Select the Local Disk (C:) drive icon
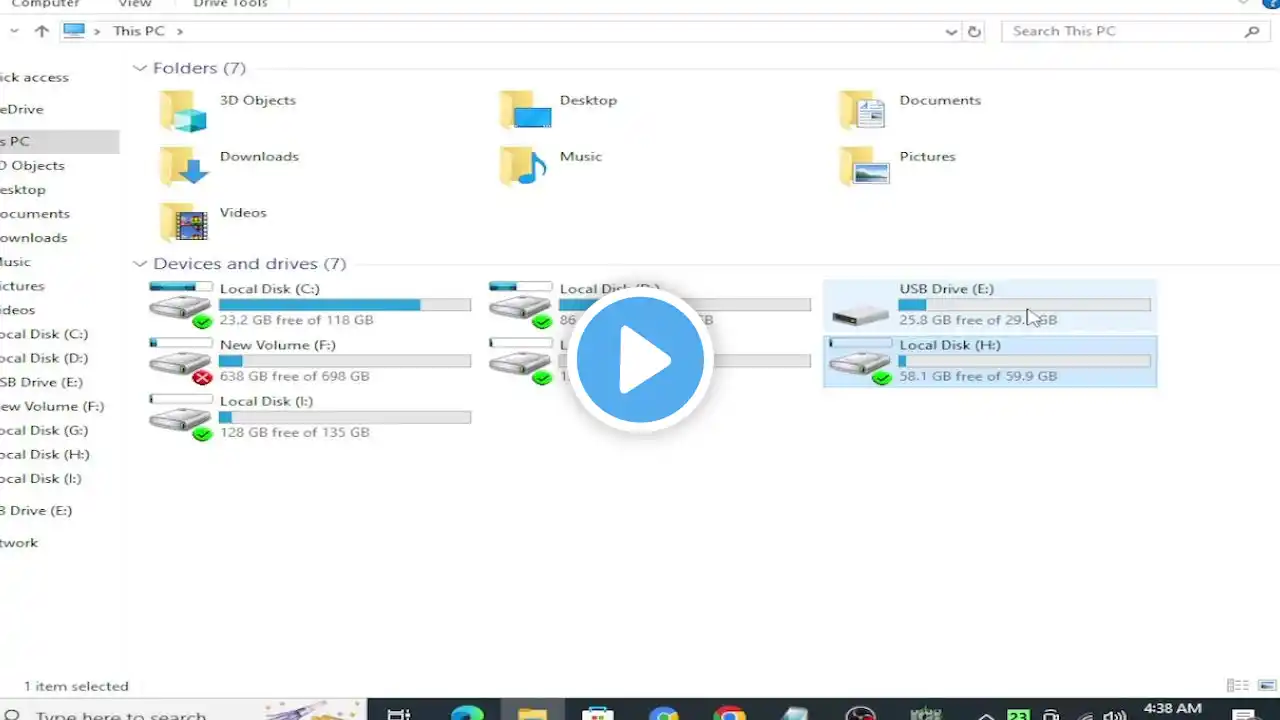The height and width of the screenshot is (720, 1280). 181,305
